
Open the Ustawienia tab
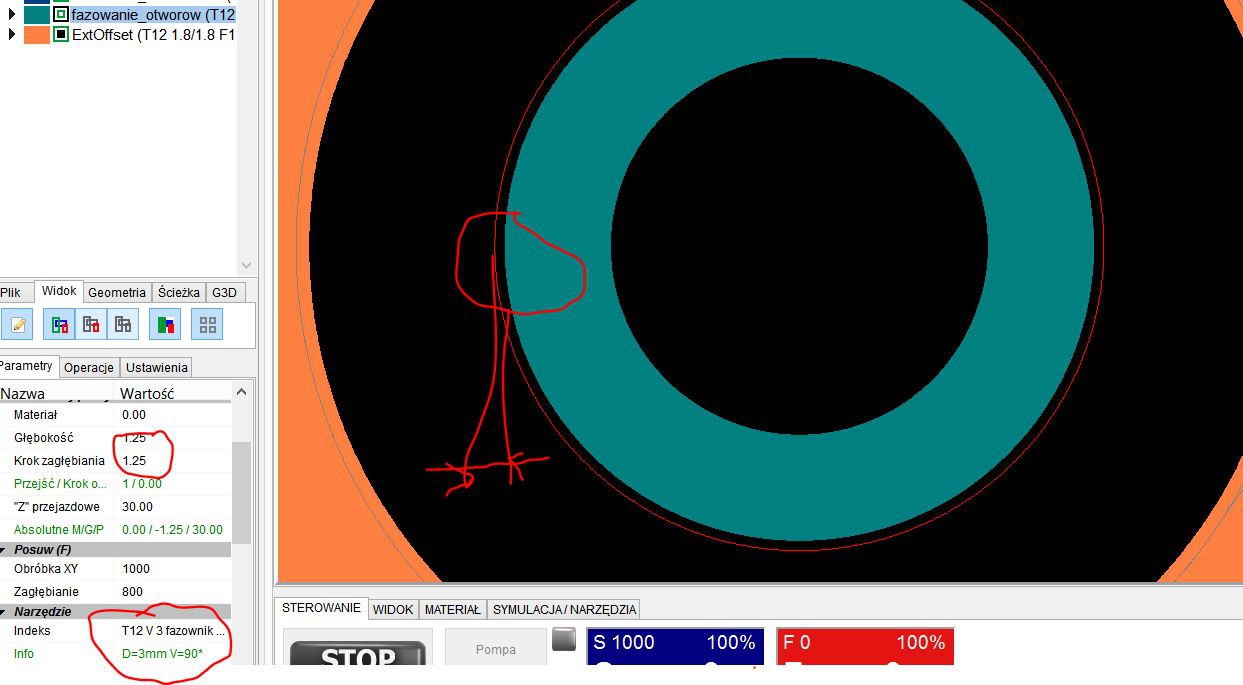click(157, 367)
